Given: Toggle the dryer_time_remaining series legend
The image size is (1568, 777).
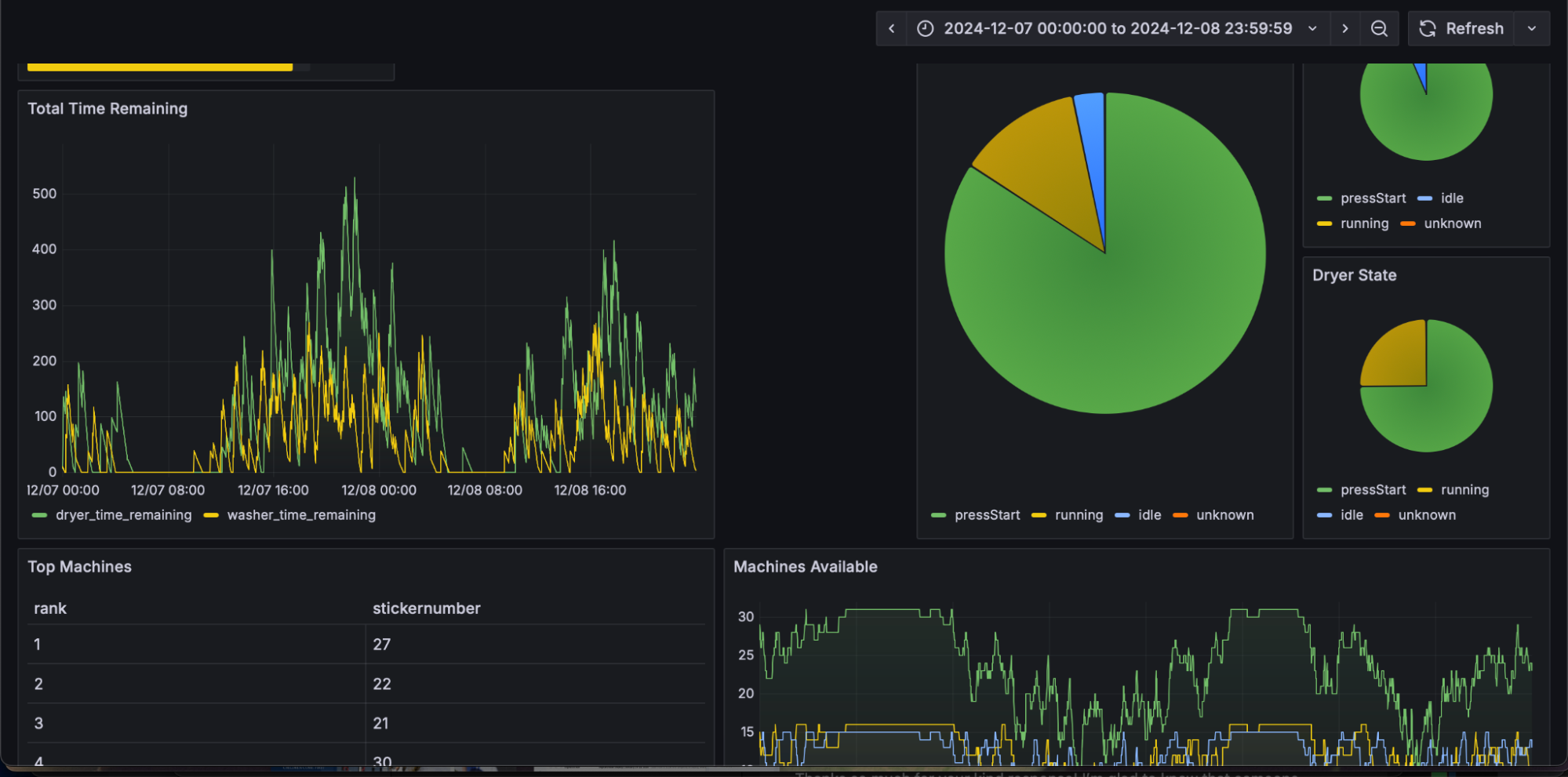Looking at the screenshot, I should 122,515.
